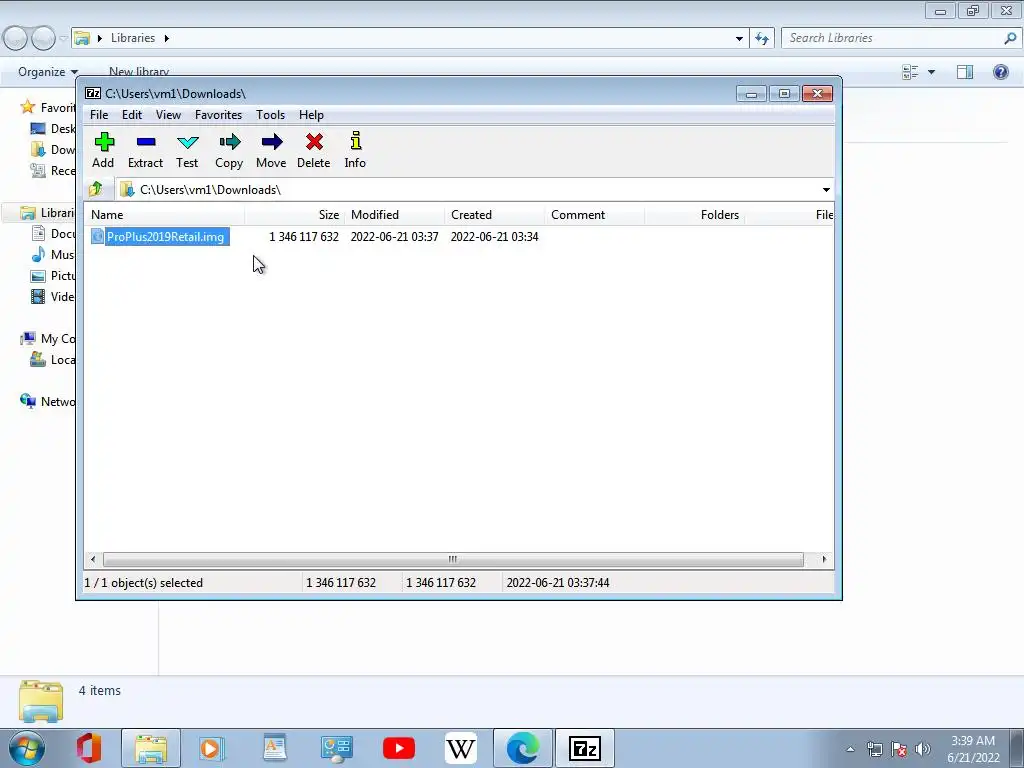
Task: Click the Comment column header
Action: [x=594, y=215]
